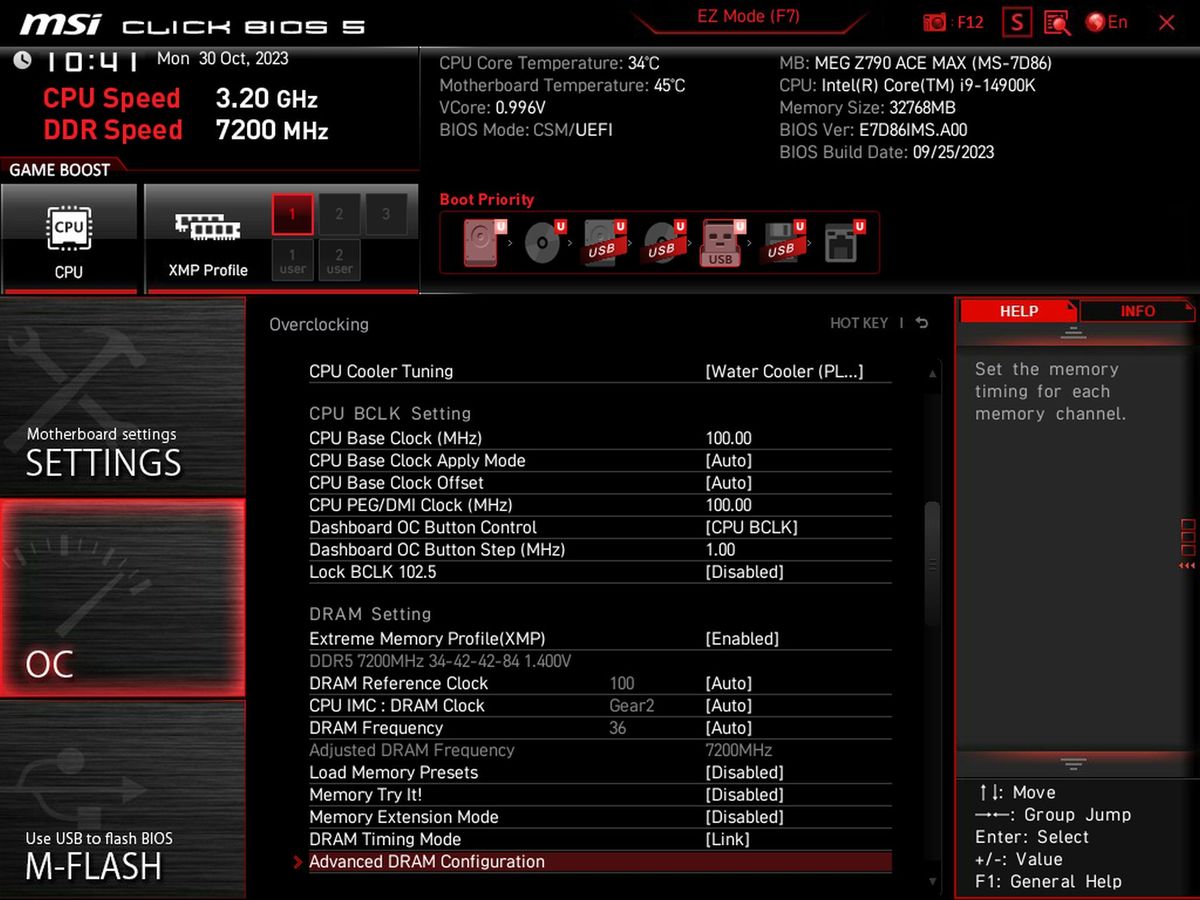Select the network boot device icon
1200x900 pixels.
(843, 242)
